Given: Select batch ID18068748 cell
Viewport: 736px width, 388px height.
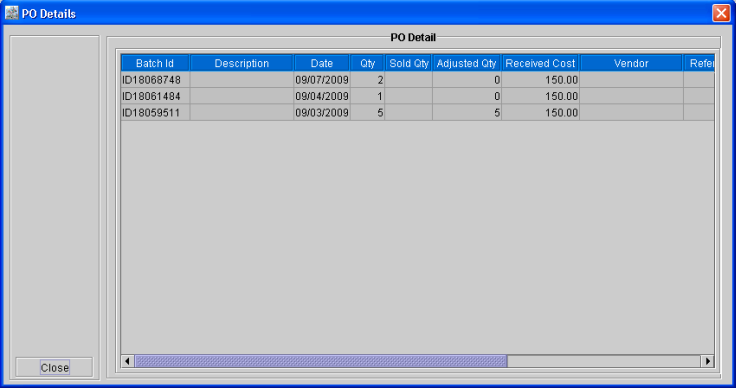Looking at the screenshot, I should click(155, 80).
